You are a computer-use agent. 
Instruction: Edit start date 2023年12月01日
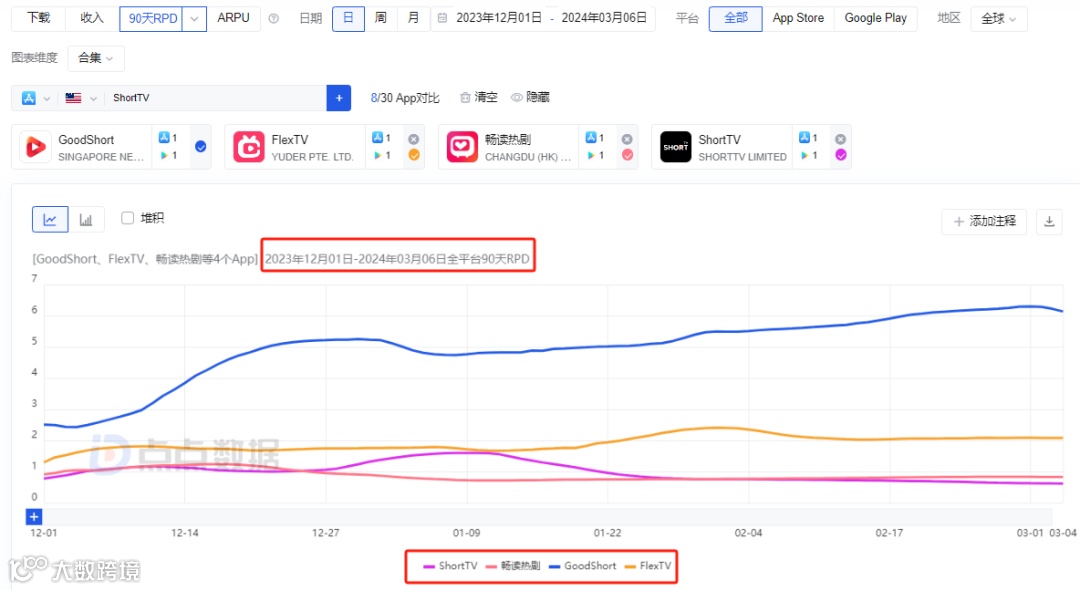point(499,18)
